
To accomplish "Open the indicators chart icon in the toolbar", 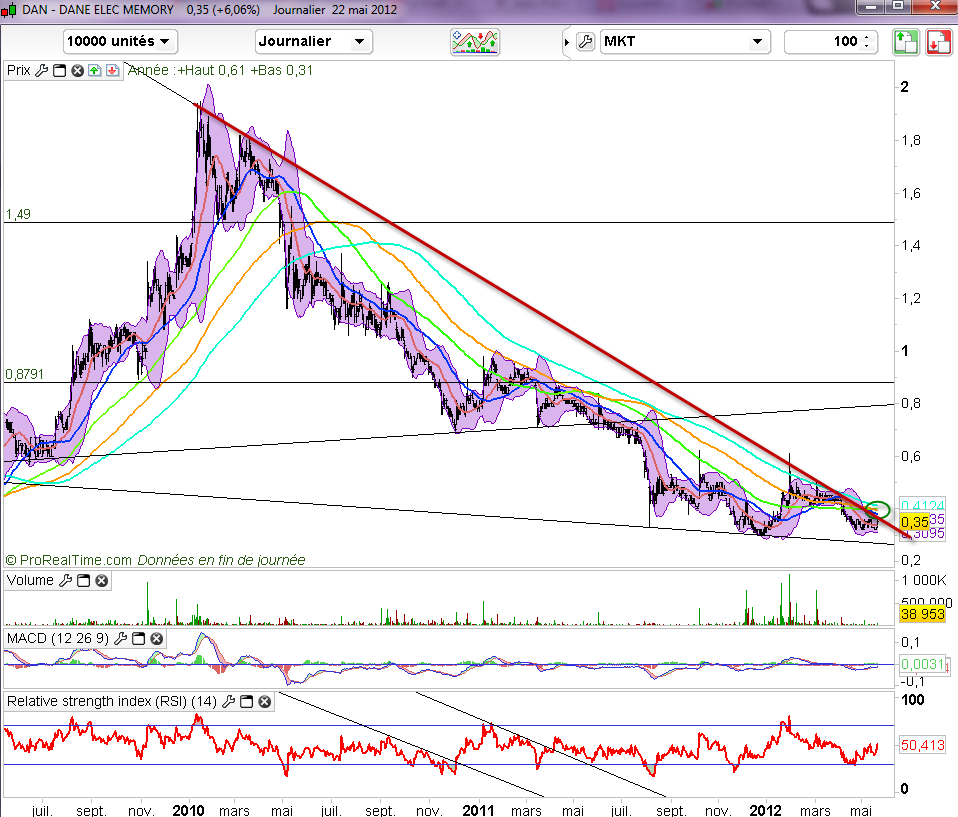I will [x=475, y=42].
